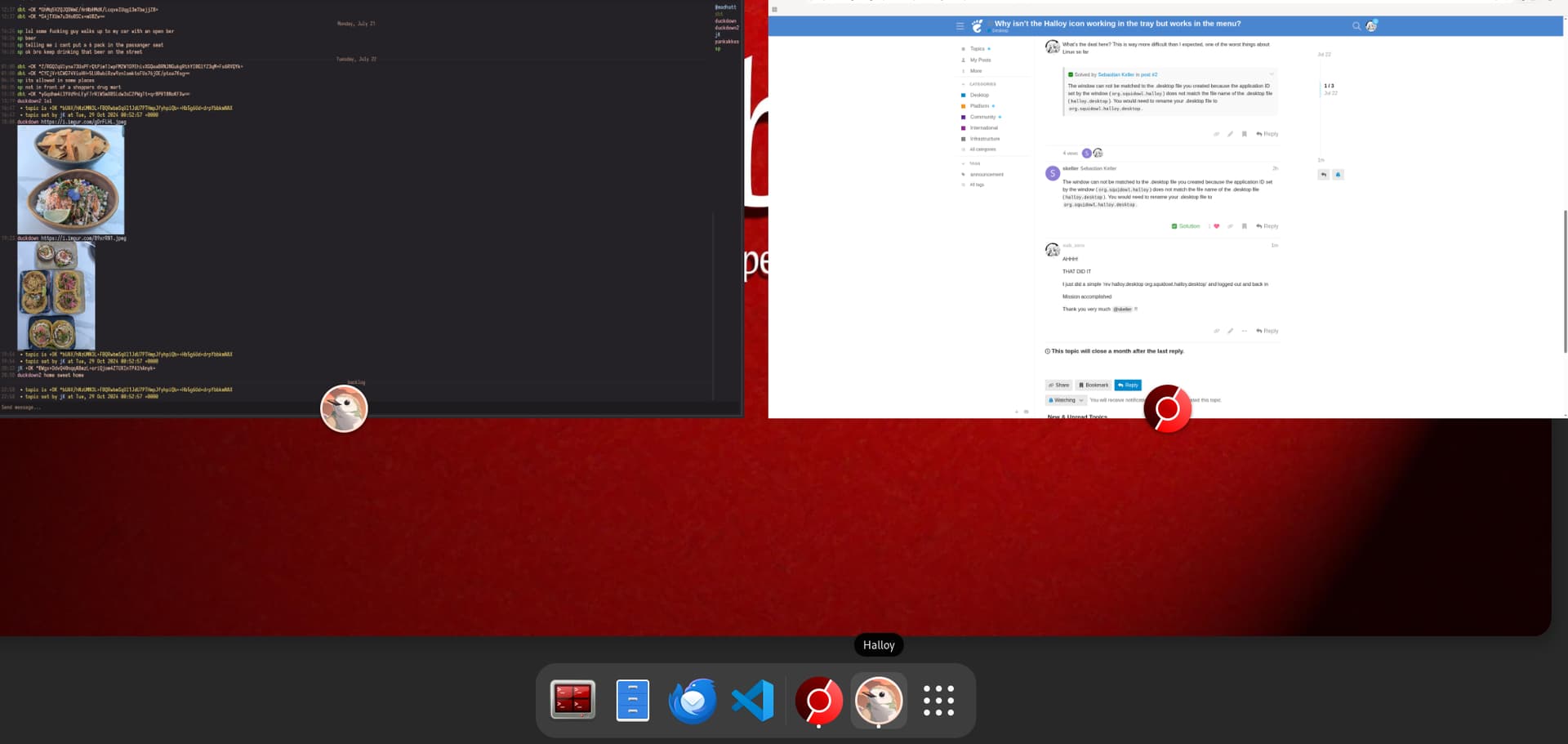Image resolution: width=1568 pixels, height=744 pixels.
Task: Open All tags in the forum sidebar
Action: coord(977,185)
